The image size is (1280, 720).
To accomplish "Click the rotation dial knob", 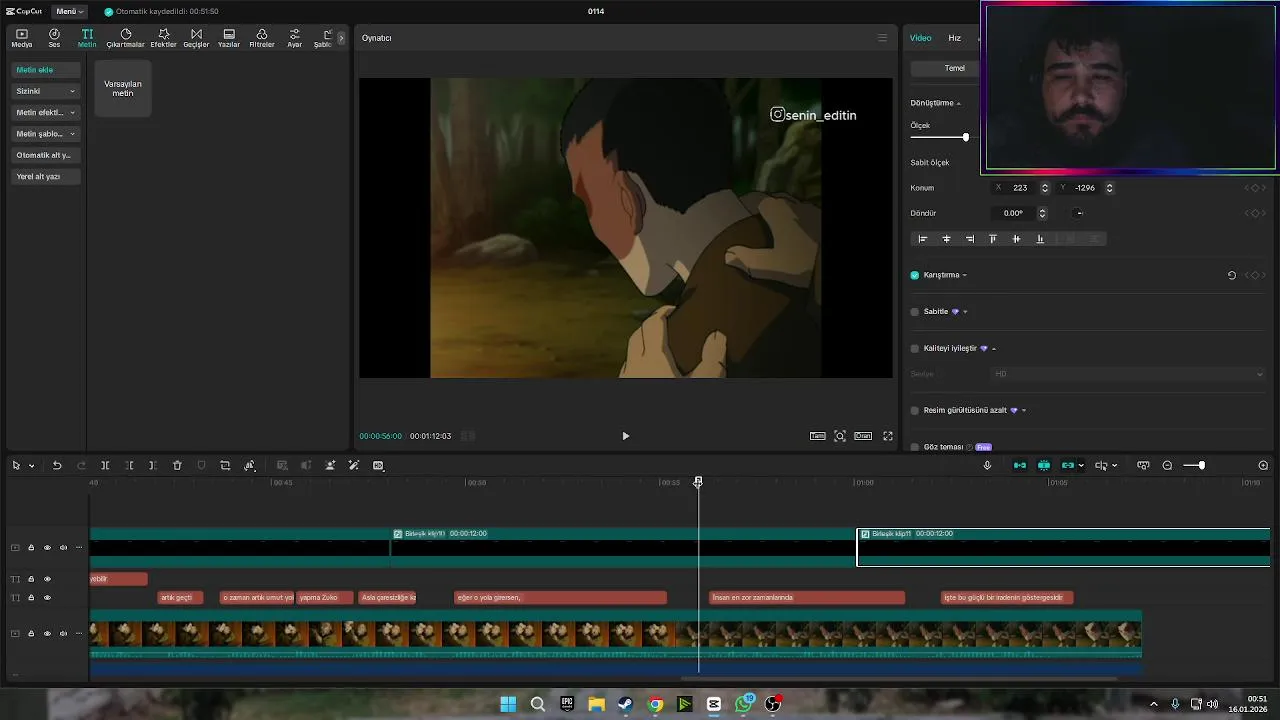I will pos(1078,213).
